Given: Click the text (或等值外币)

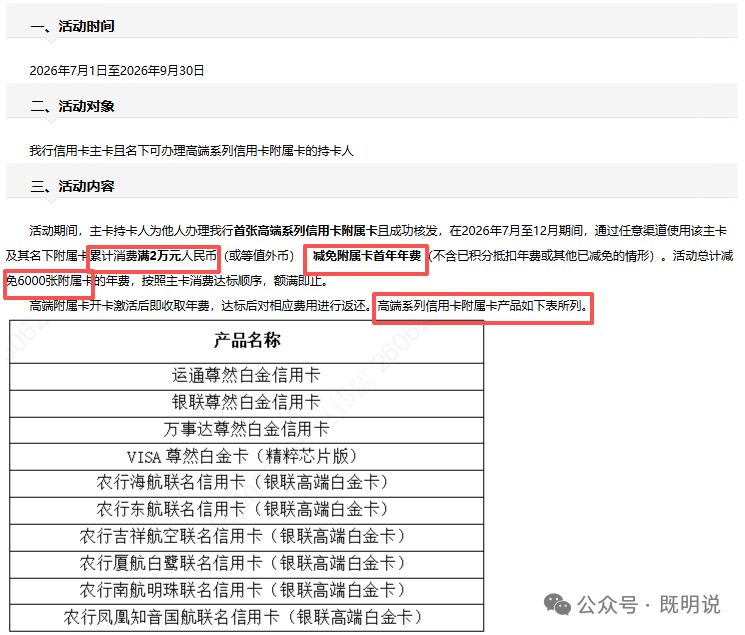Looking at the screenshot, I should tap(259, 256).
